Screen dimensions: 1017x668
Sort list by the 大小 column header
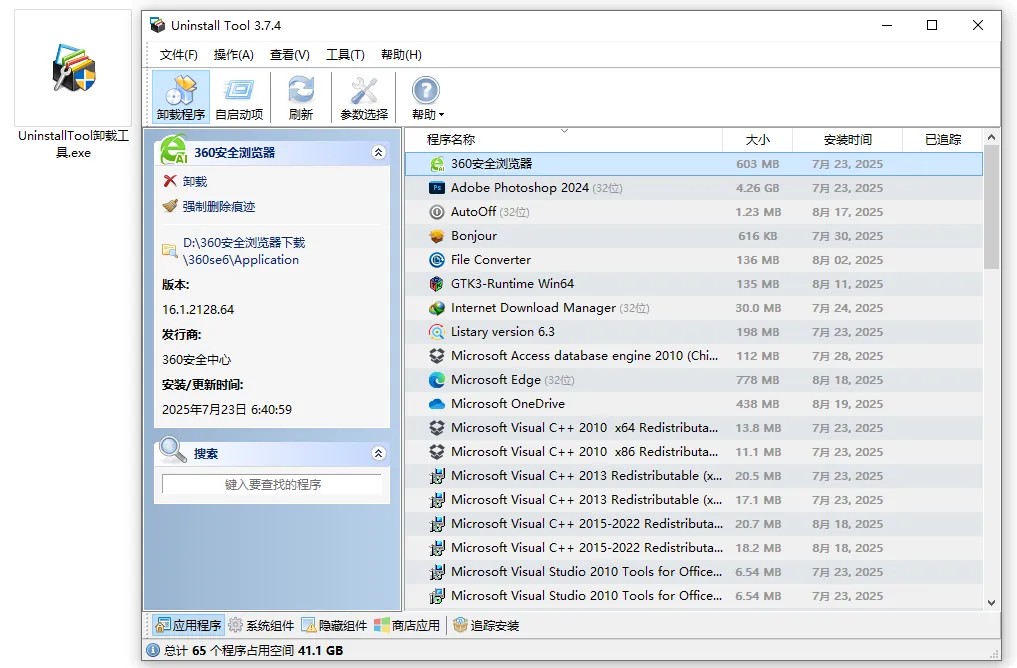tap(757, 140)
